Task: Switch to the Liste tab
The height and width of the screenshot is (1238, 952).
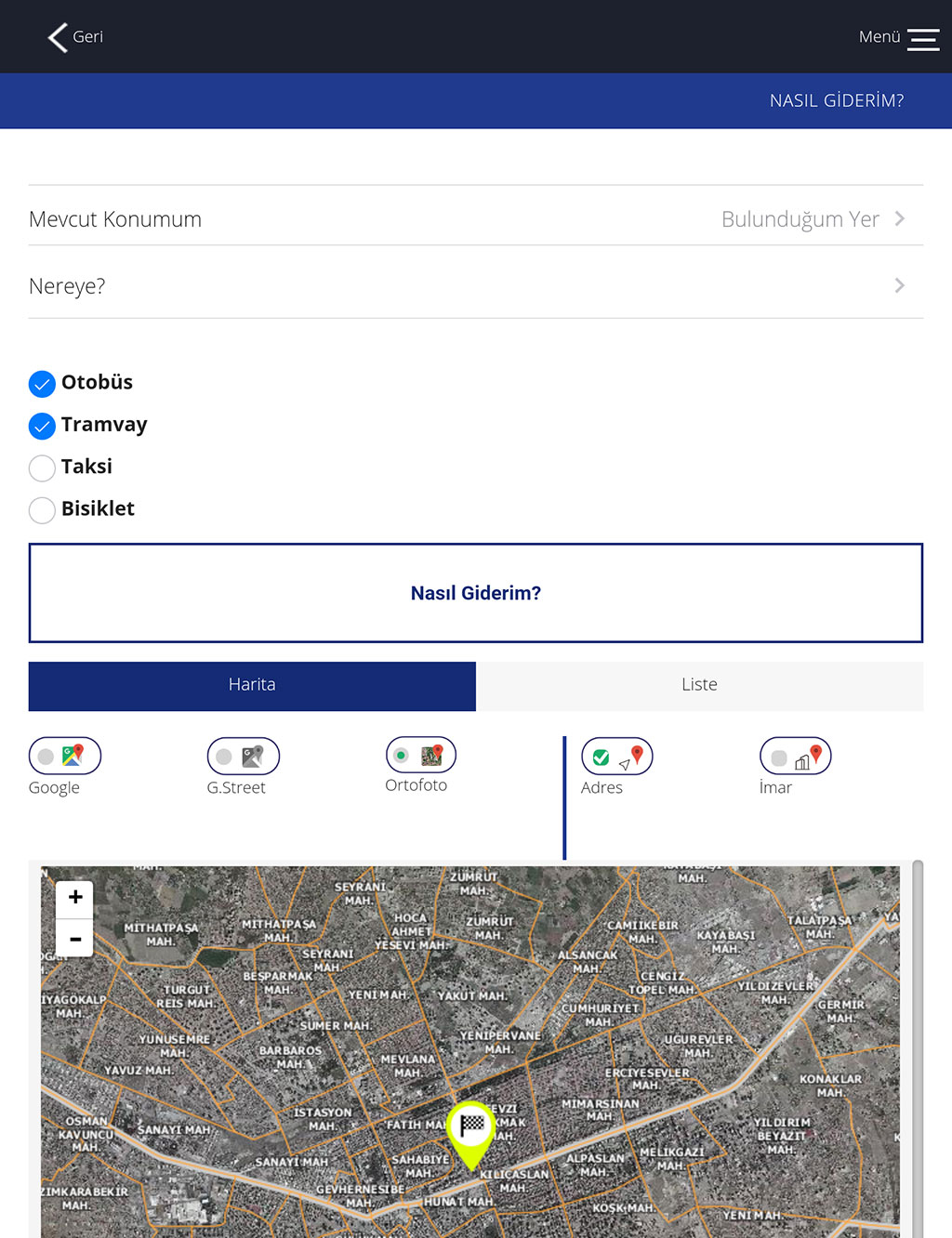Action: tap(699, 686)
